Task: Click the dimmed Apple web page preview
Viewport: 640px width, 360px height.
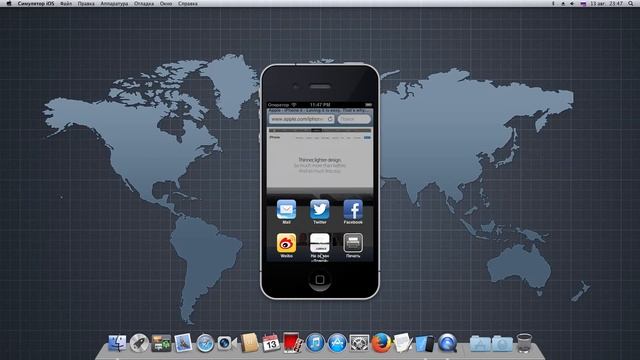Action: (320, 157)
